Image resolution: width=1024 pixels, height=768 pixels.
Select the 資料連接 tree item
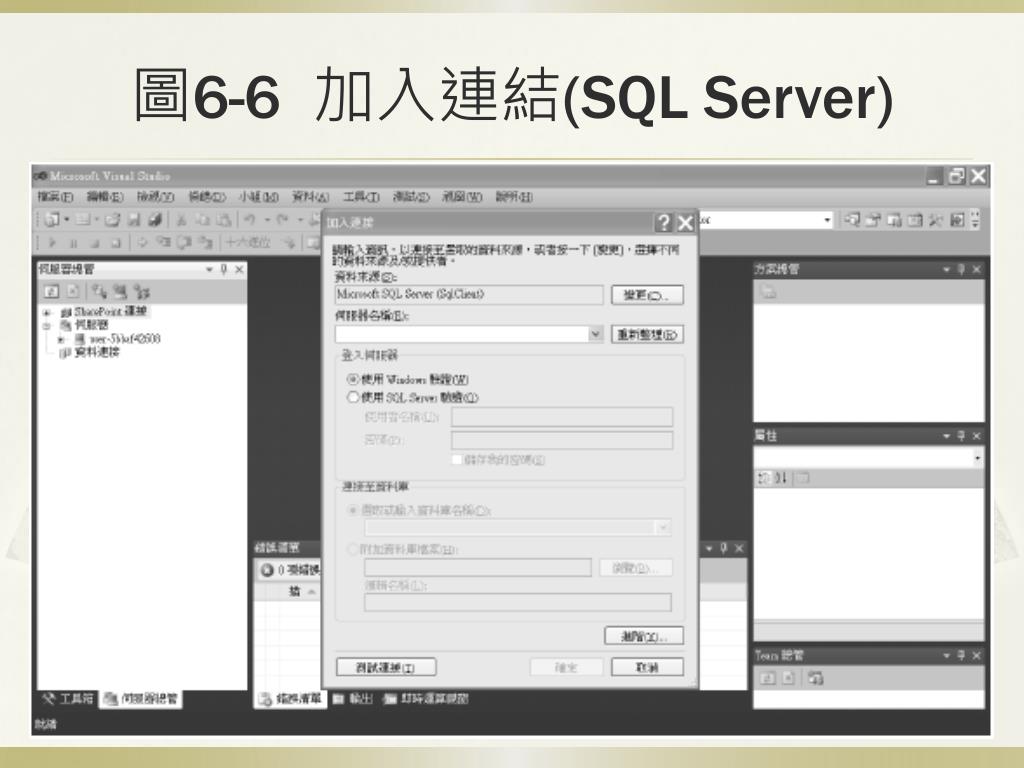coord(97,353)
